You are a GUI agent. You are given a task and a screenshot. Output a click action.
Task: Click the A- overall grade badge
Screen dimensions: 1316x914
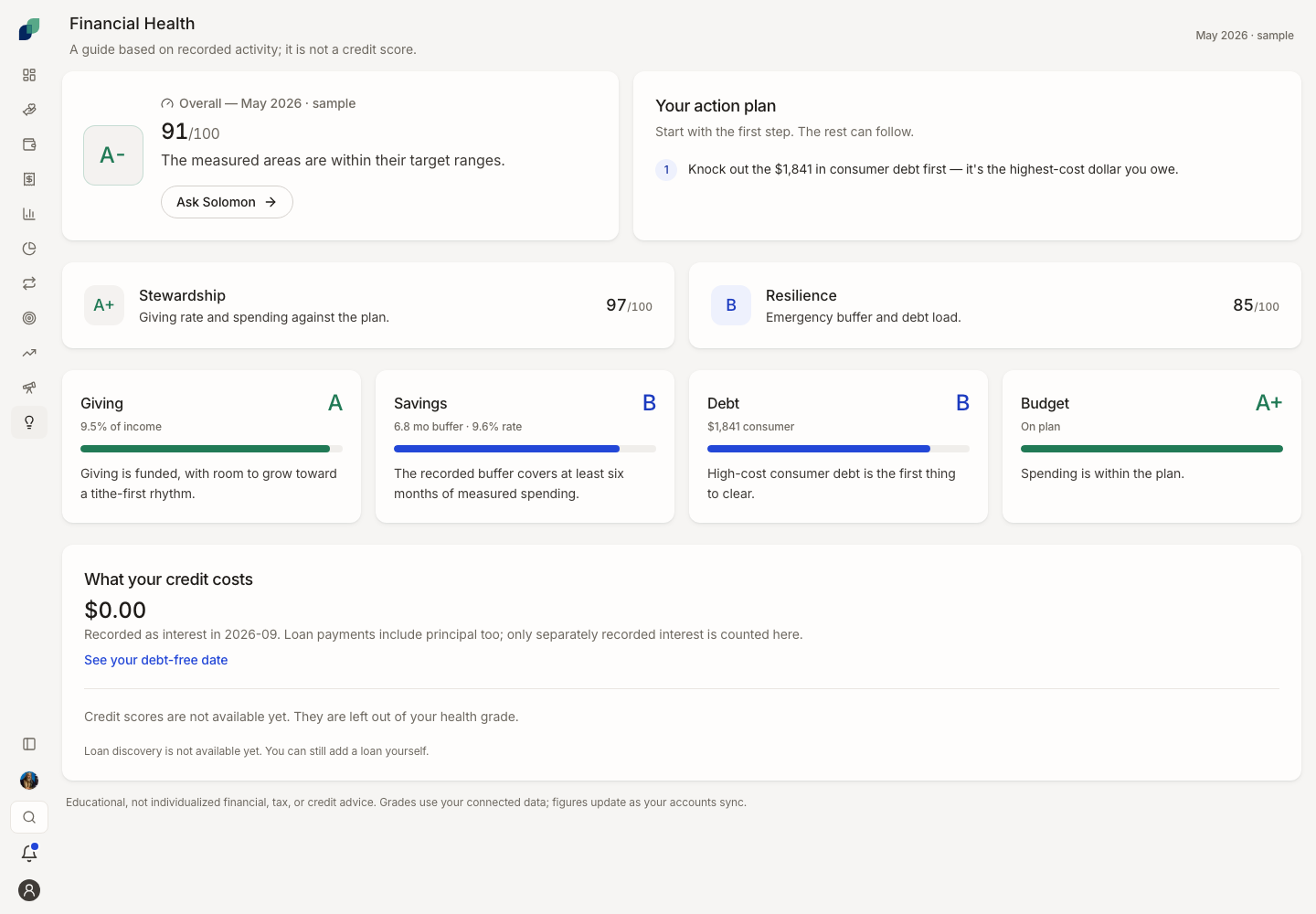(113, 155)
